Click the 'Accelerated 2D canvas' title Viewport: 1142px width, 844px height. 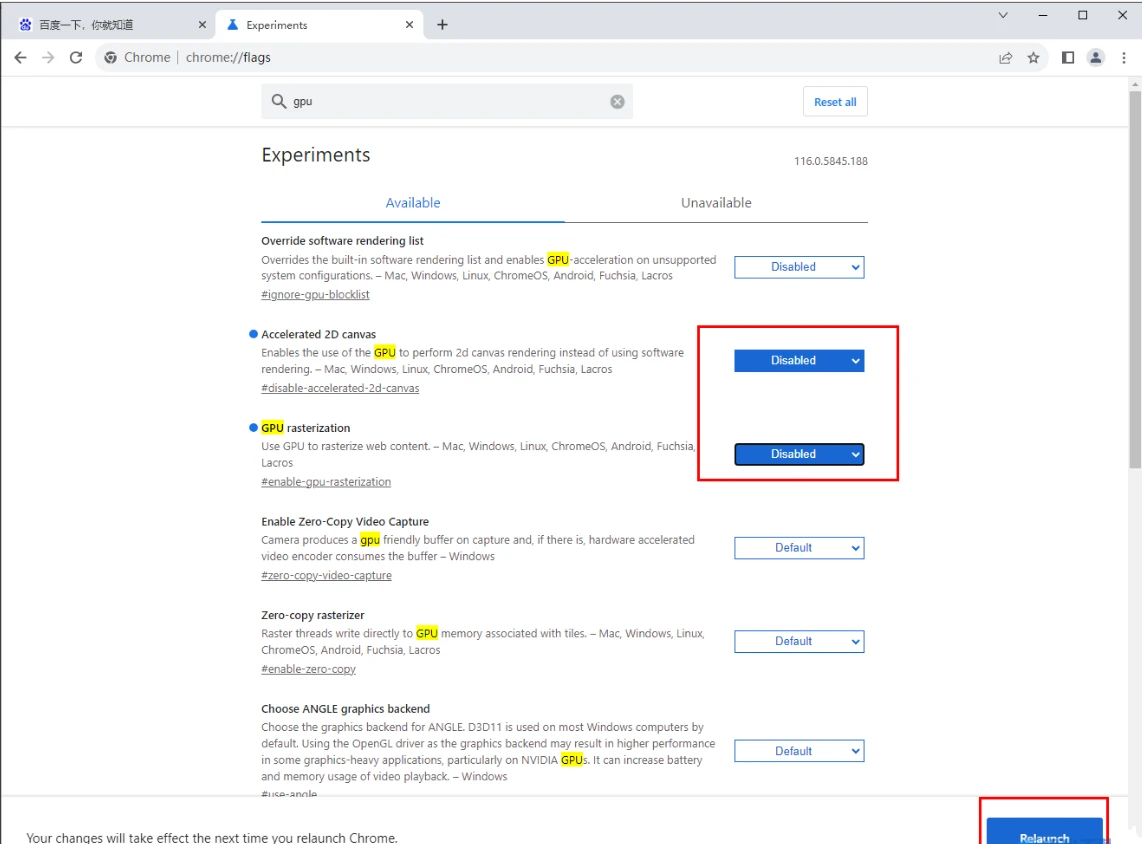pos(318,334)
